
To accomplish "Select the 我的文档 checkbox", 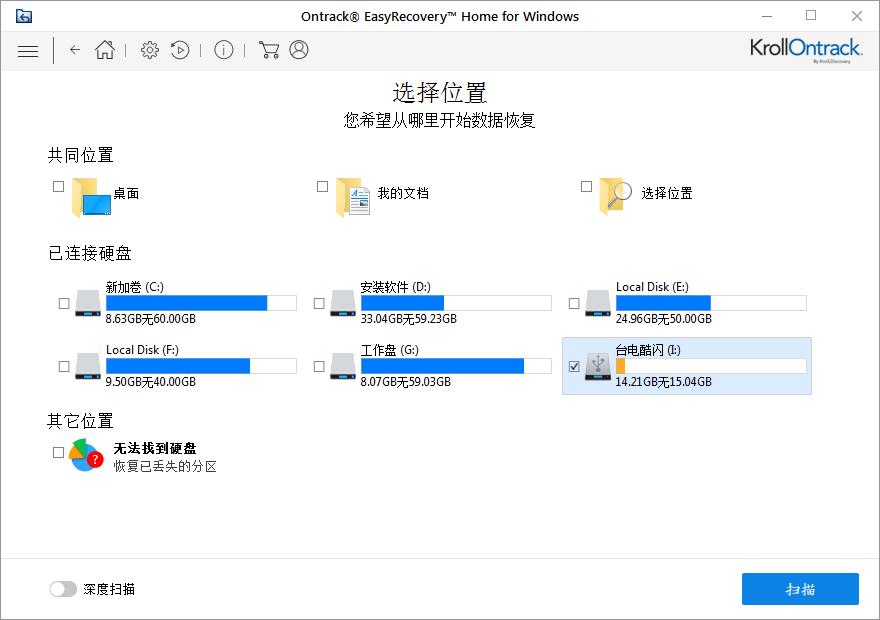I will coord(322,186).
